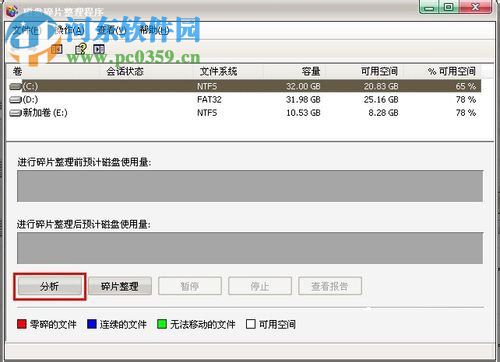The height and width of the screenshot is (362, 500).
Task: Sort by the 容量 column header
Action: [294, 71]
